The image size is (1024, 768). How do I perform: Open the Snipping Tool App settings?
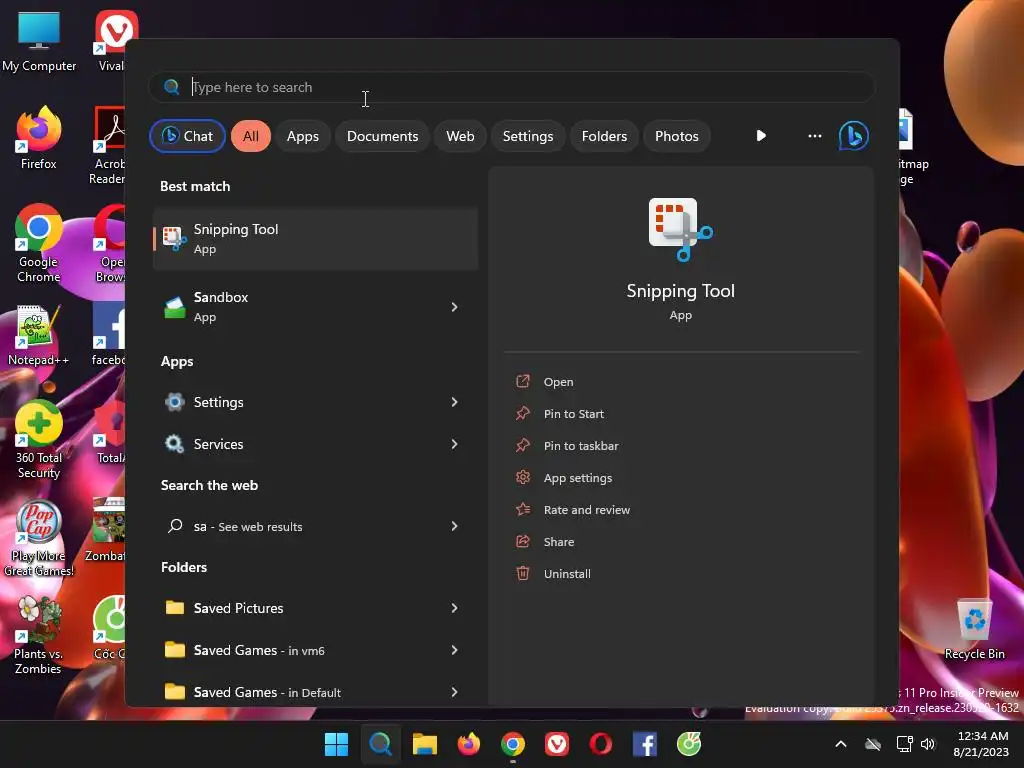point(577,478)
